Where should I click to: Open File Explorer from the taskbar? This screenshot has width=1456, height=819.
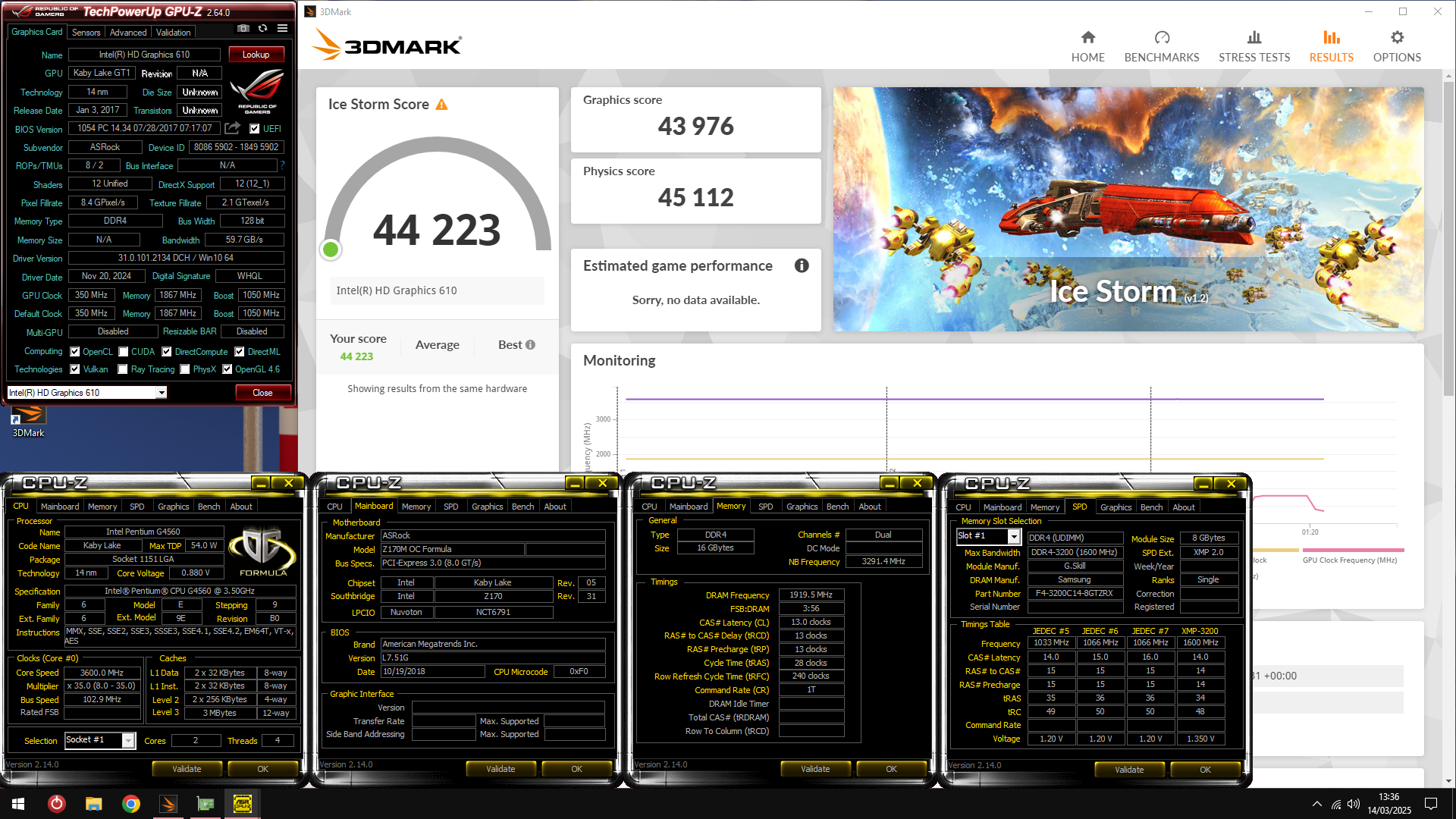point(94,804)
